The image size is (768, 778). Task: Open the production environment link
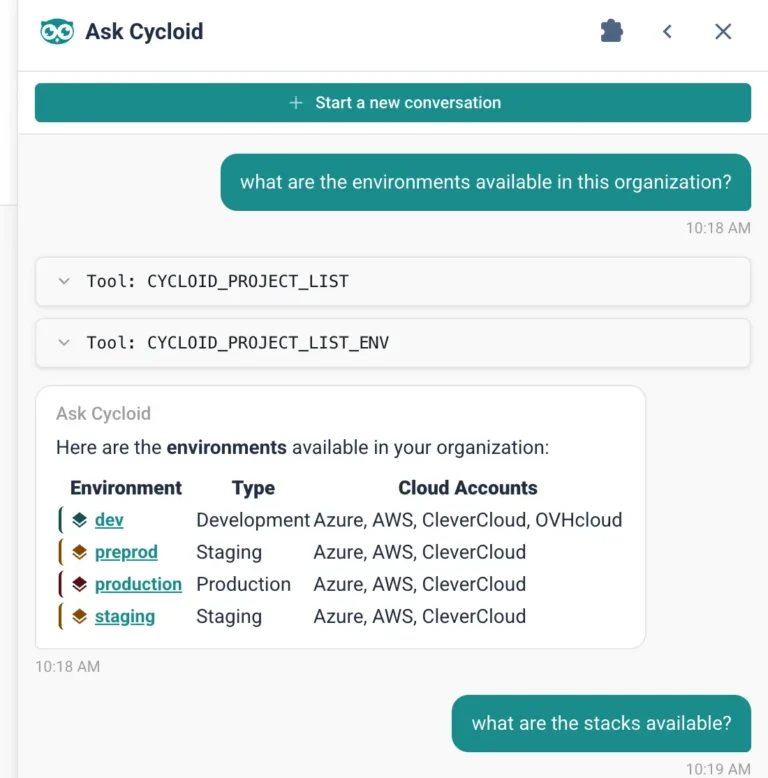(138, 584)
